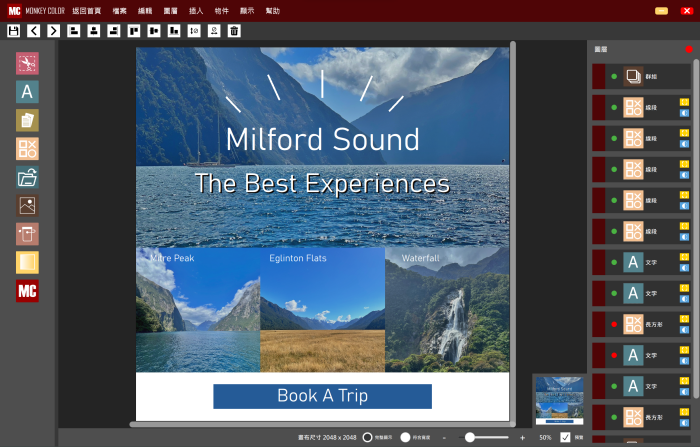Select the shapes tool in left sidebar
This screenshot has height=447, width=700.
pyautogui.click(x=27, y=149)
